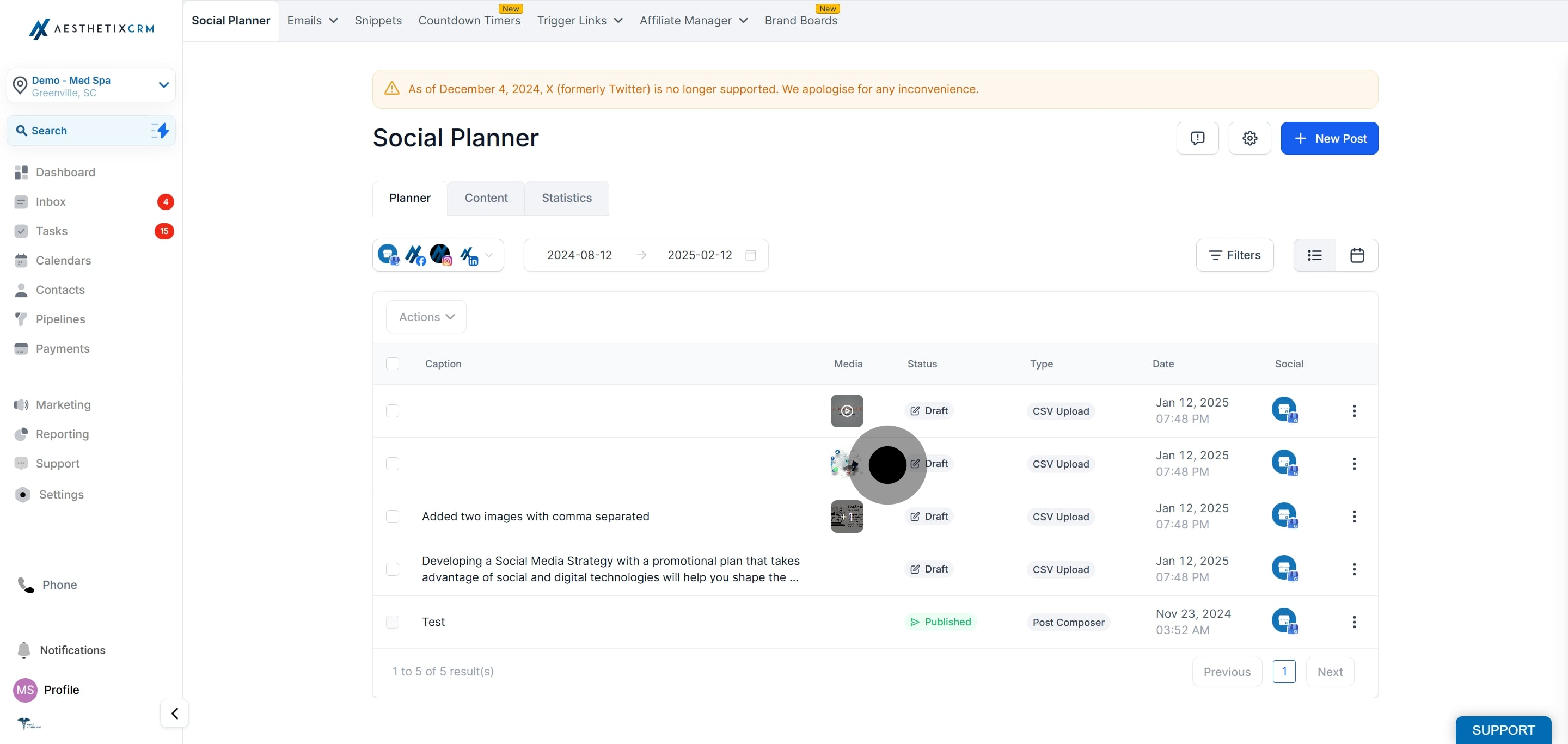Click the Post Composer type label
Screen dimensions: 1568x744
point(1068,622)
